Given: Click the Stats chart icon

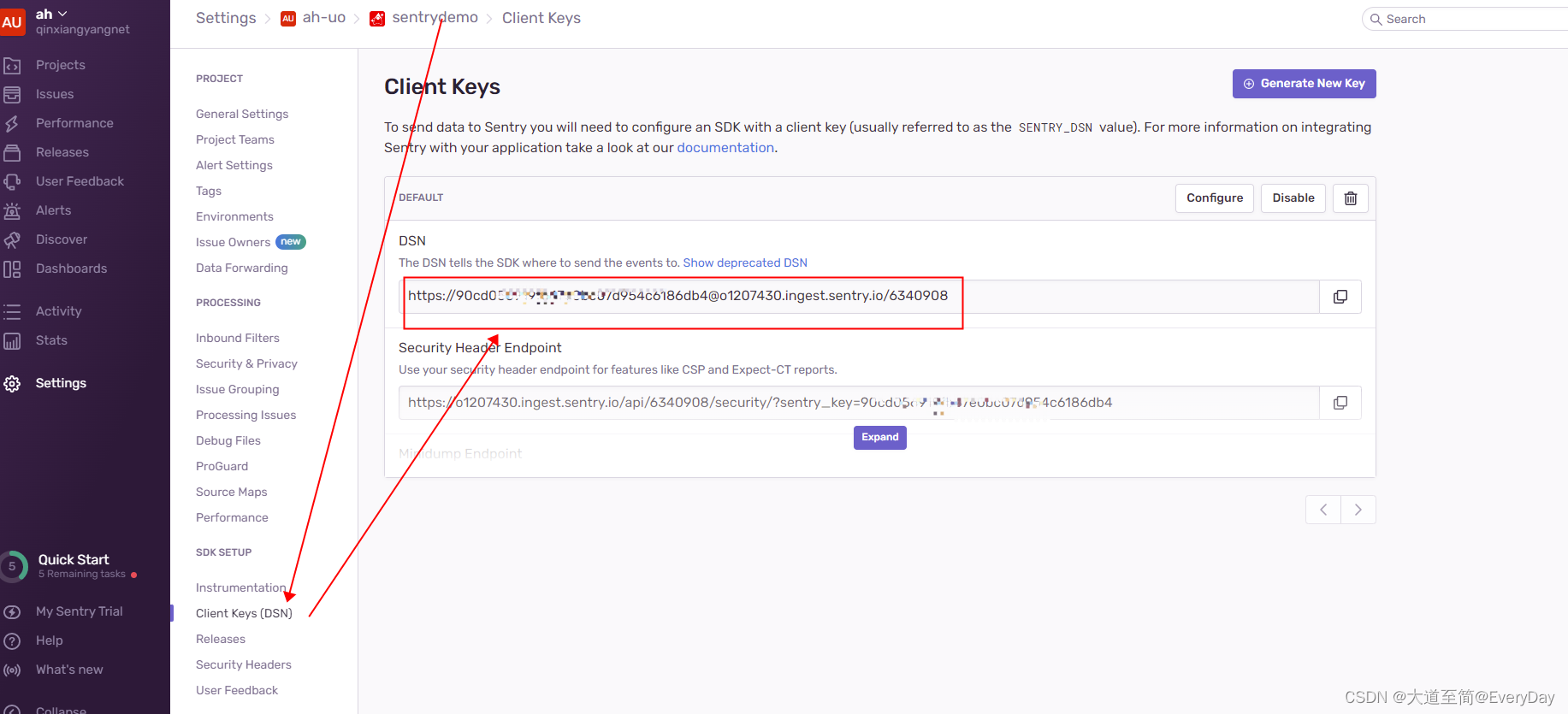Looking at the screenshot, I should 12,340.
